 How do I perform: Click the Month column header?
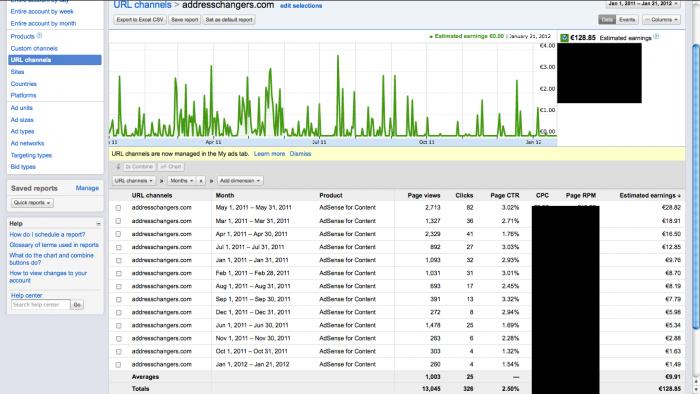225,195
